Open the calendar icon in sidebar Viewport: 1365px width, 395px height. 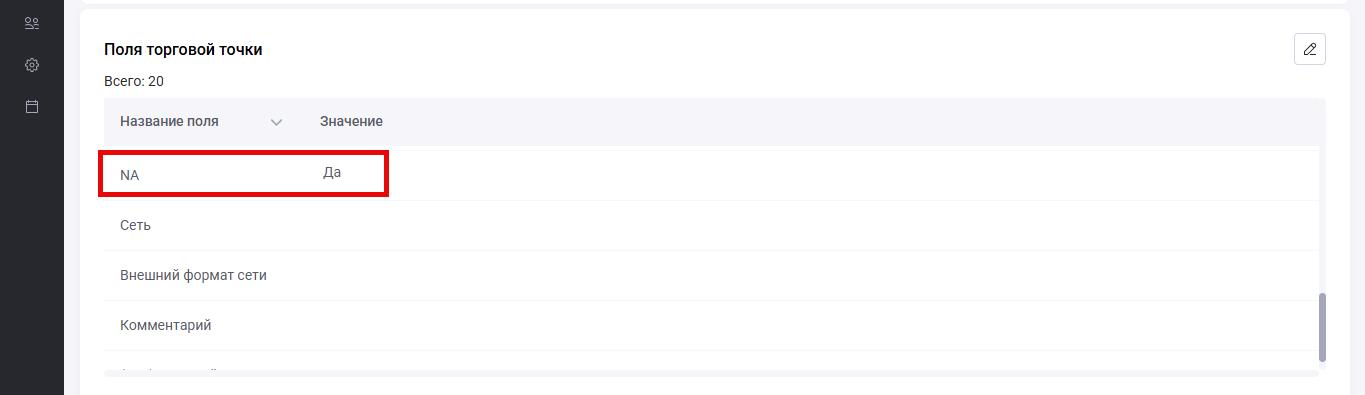point(31,106)
